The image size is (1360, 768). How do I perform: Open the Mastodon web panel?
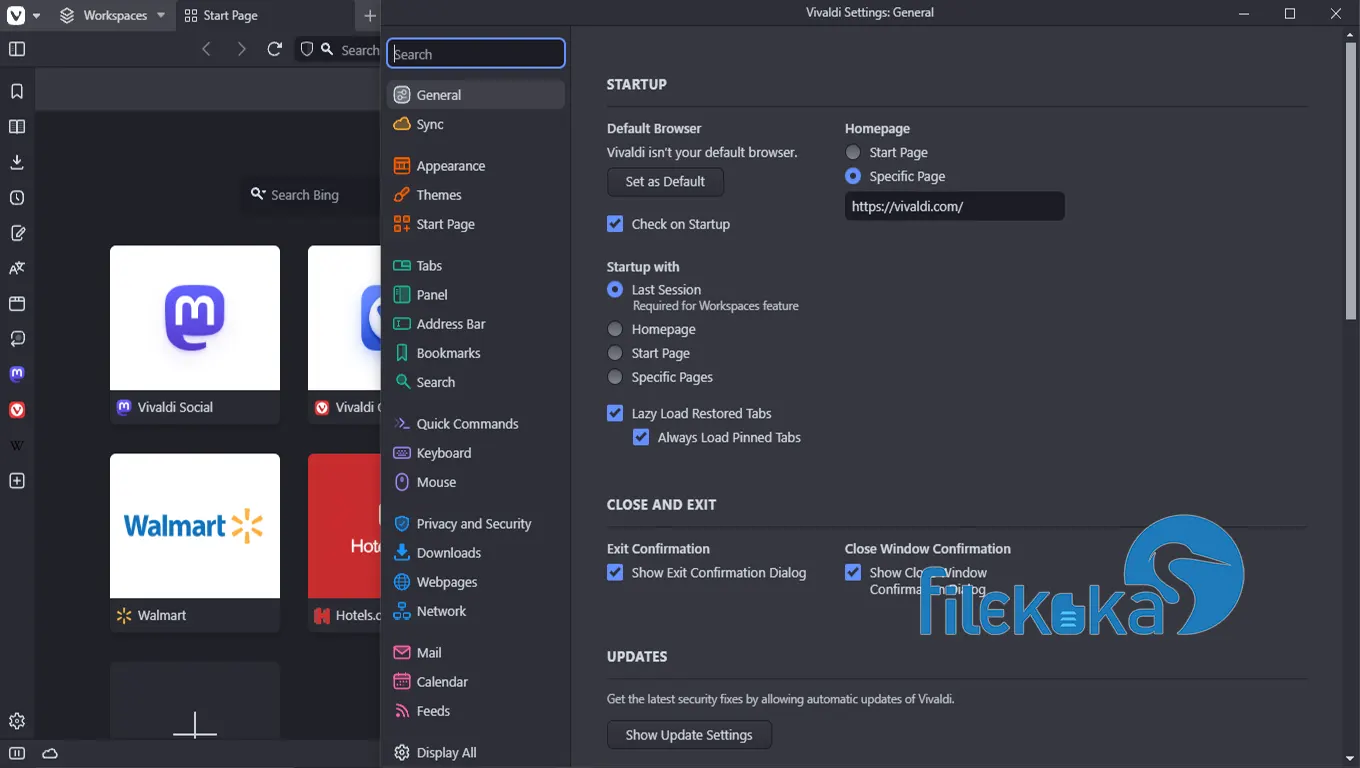tap(17, 374)
